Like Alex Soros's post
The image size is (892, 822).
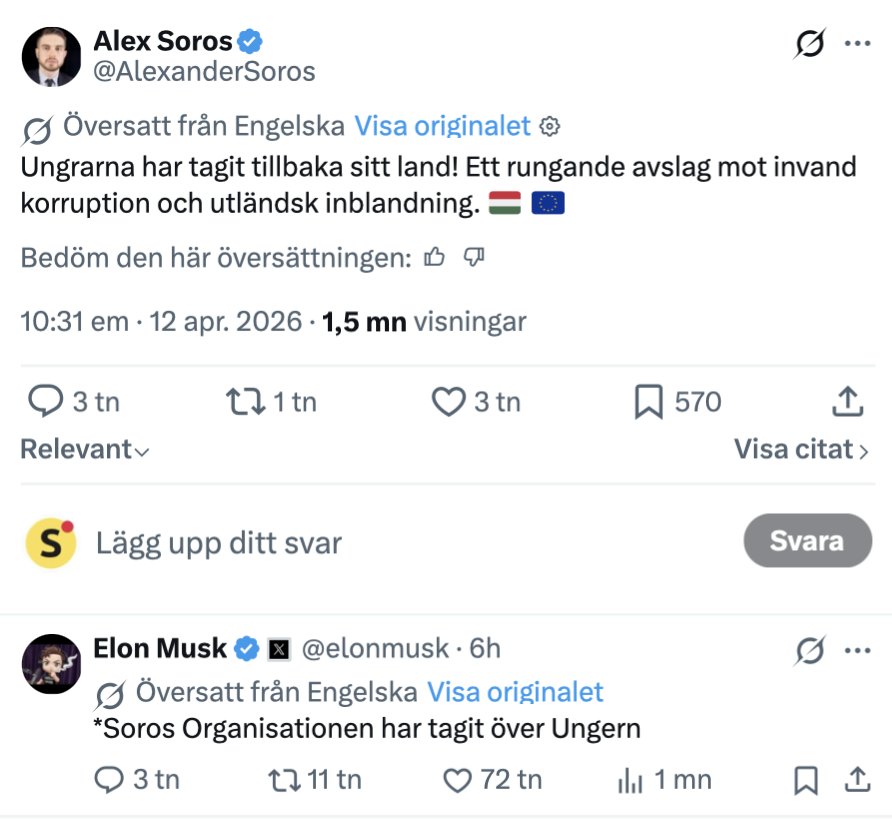point(448,402)
